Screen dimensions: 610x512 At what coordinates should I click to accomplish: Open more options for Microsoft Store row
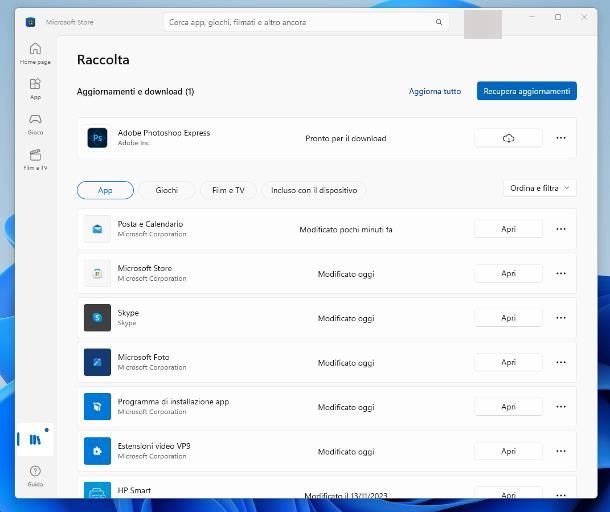pyautogui.click(x=561, y=274)
